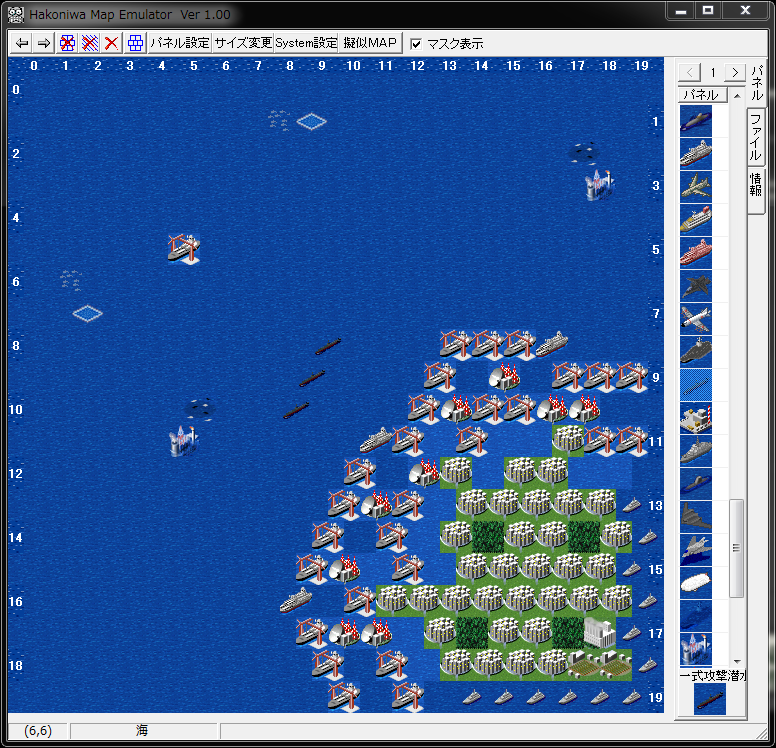Click the panel list scroll down arrow
The image size is (776, 748).
tap(737, 662)
